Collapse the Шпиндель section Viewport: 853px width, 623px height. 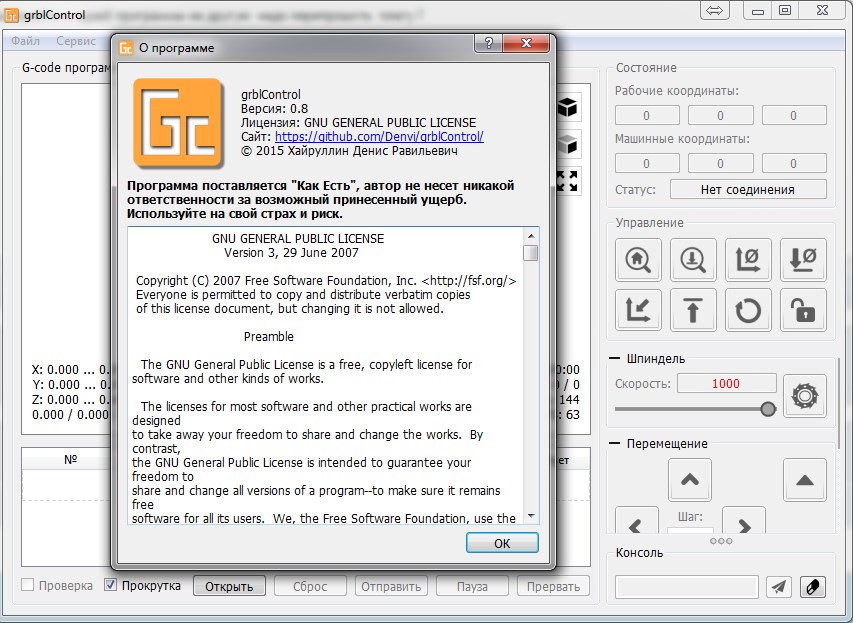(x=615, y=359)
